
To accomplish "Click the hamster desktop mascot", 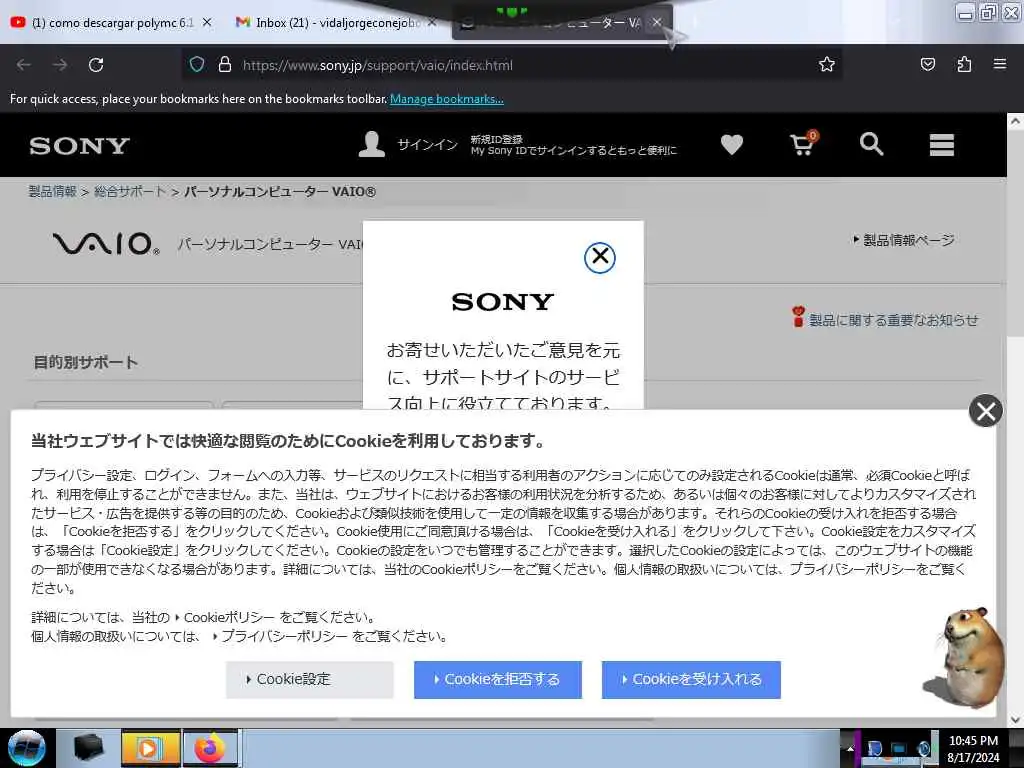I will click(965, 658).
